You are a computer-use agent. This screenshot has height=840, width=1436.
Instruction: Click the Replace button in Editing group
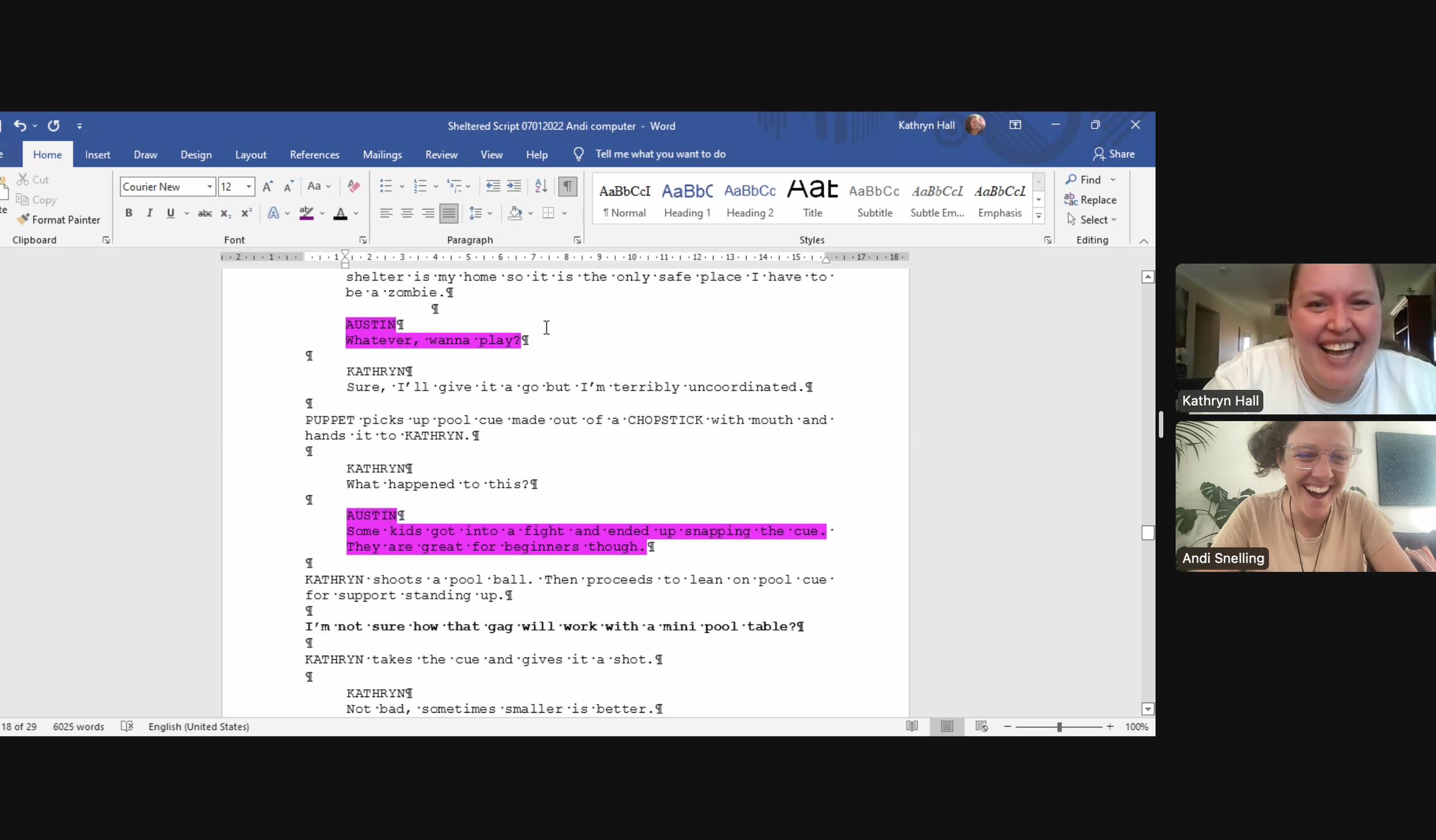click(1090, 200)
